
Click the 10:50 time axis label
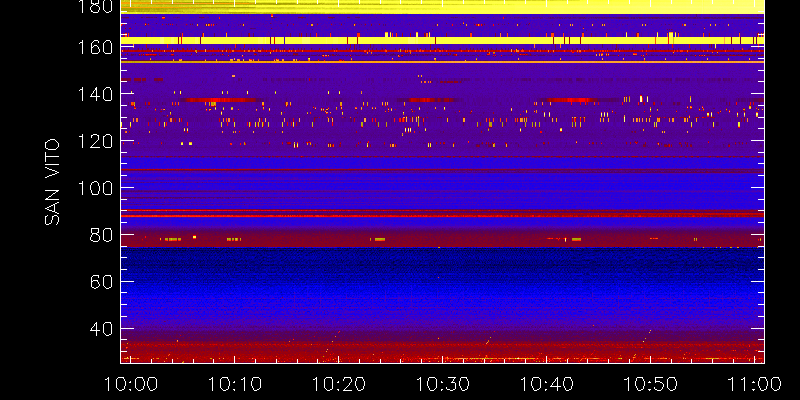tap(651, 384)
